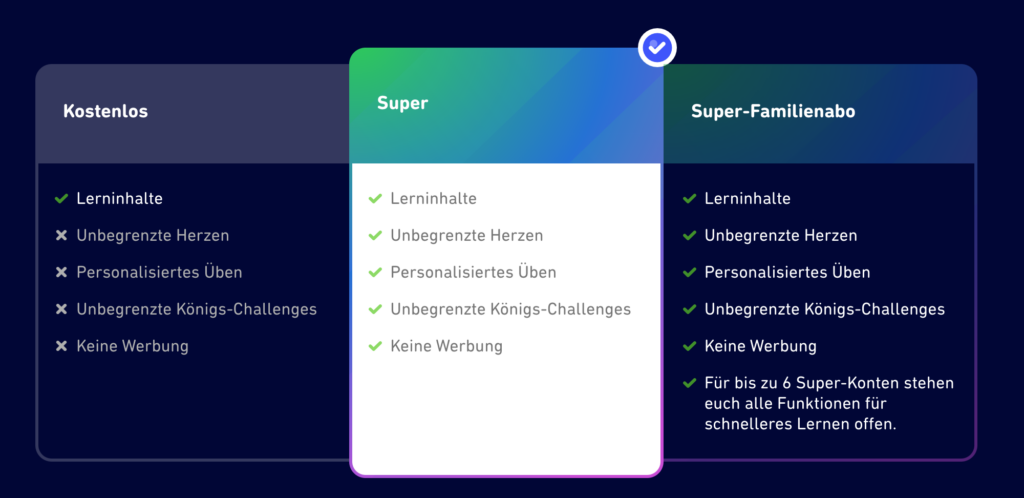Click the blue checkmark badge on Super plan

coord(657,47)
